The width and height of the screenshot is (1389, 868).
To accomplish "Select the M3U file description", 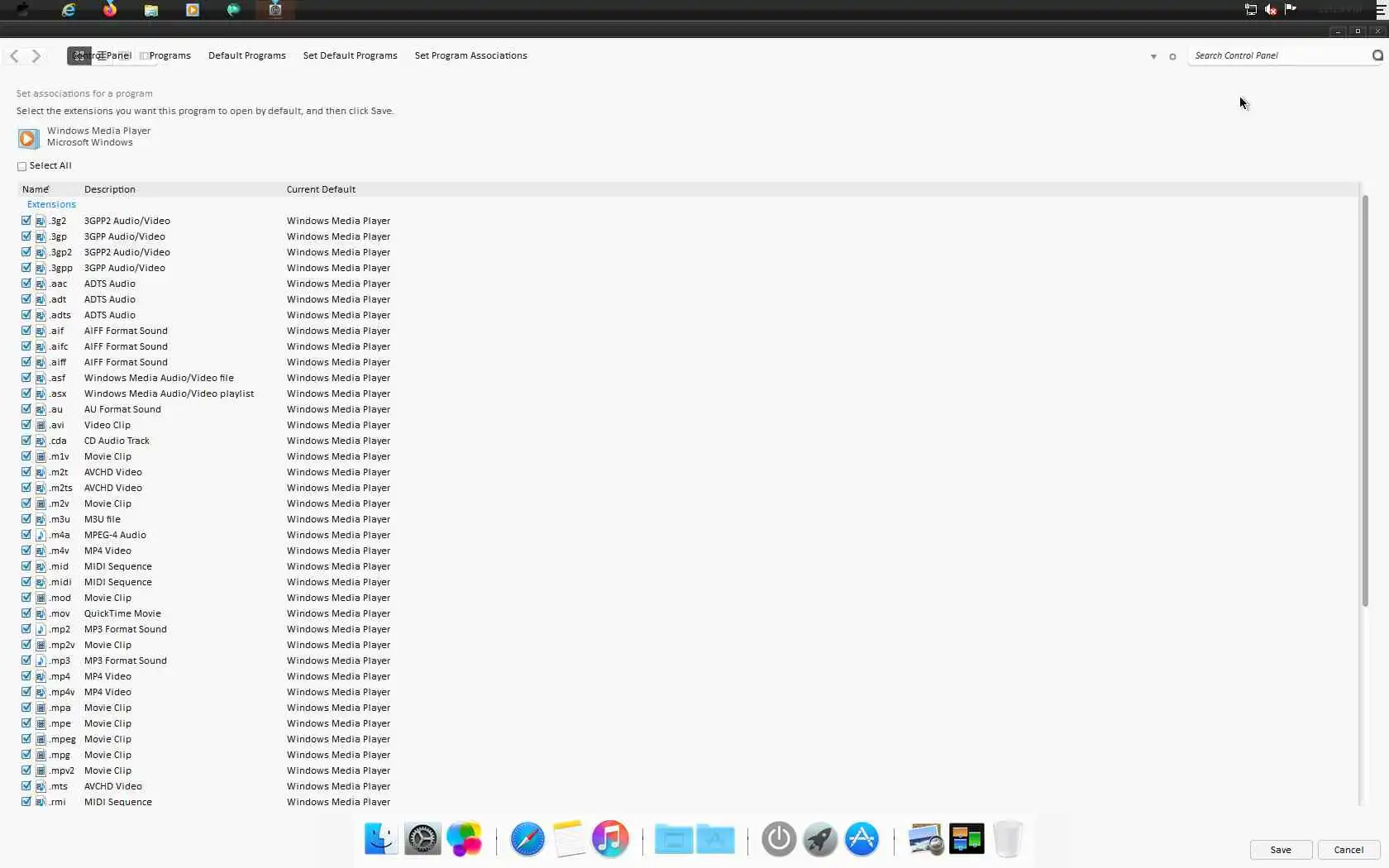I will coord(103,519).
